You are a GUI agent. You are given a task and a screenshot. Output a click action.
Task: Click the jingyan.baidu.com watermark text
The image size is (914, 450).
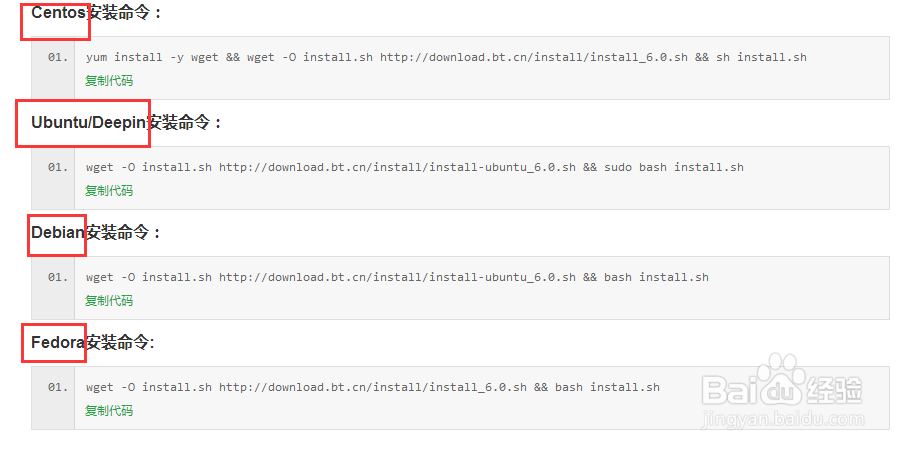click(x=783, y=420)
